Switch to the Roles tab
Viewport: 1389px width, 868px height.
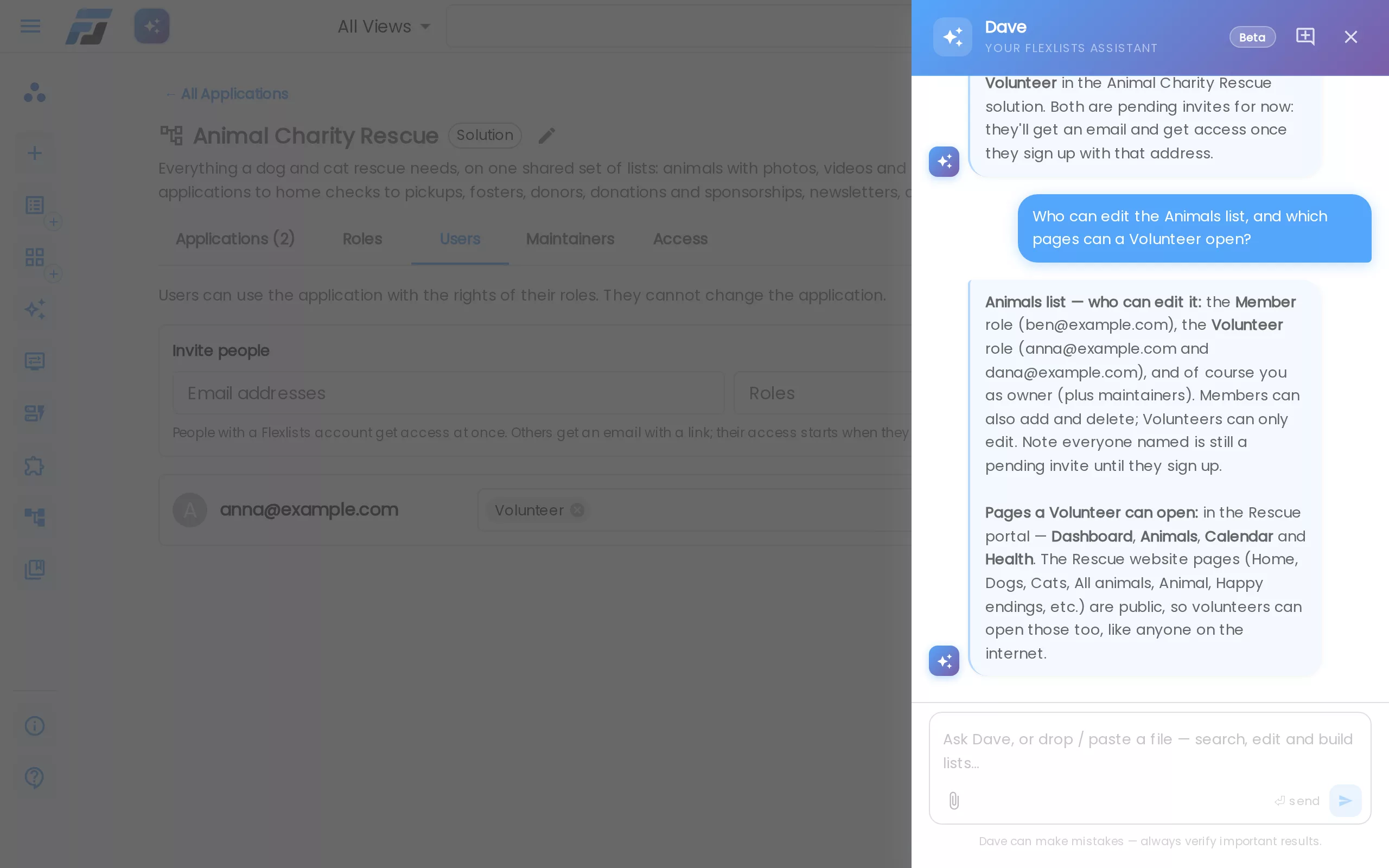(x=362, y=239)
